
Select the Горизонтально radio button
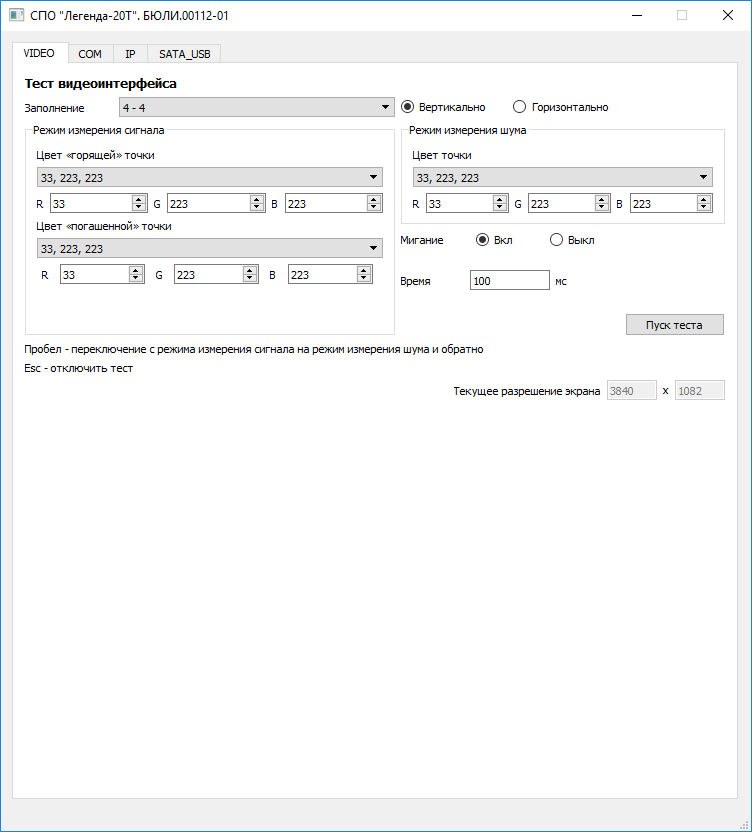coord(520,107)
